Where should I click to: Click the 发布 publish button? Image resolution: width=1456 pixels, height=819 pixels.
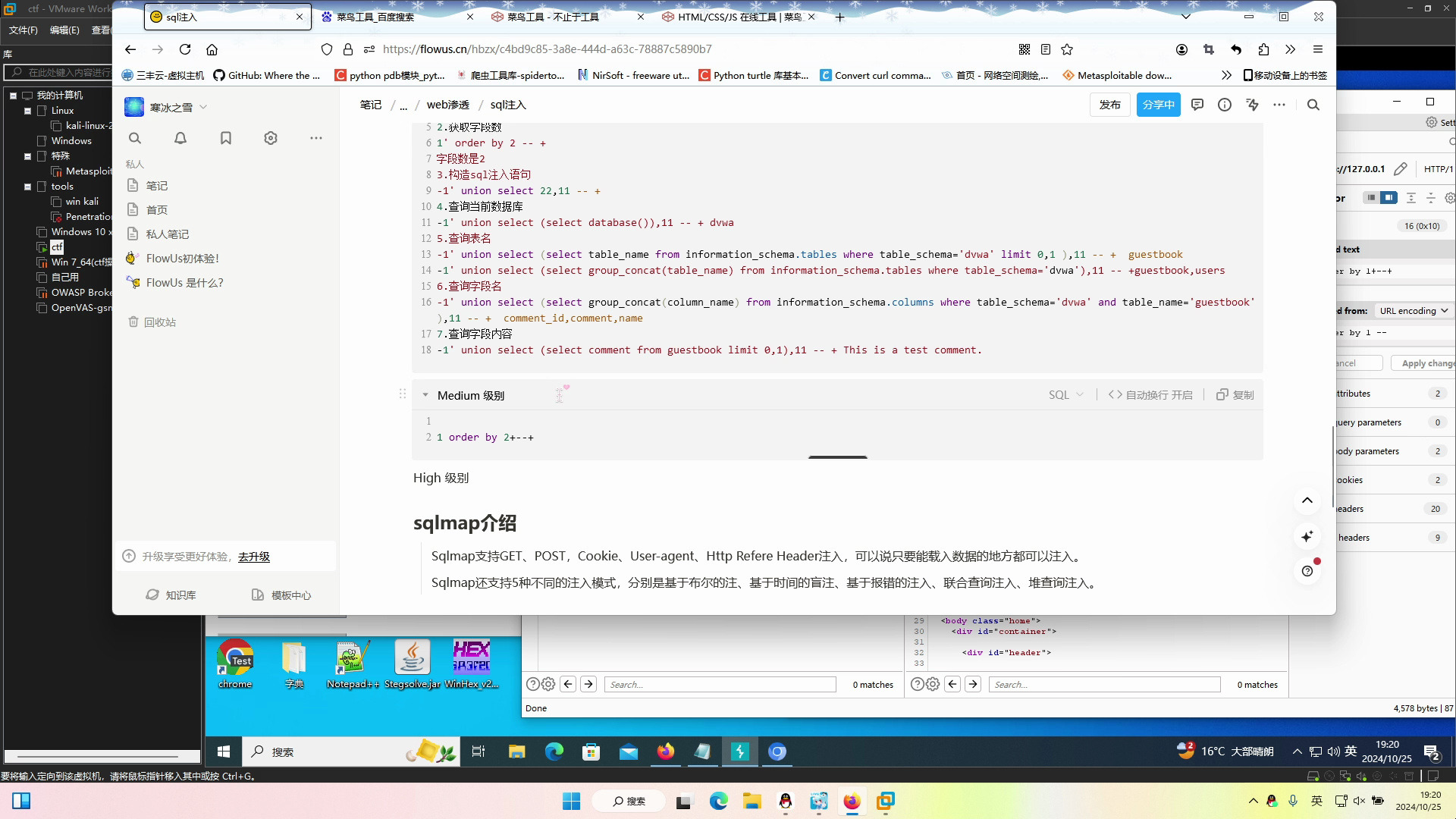1109,105
